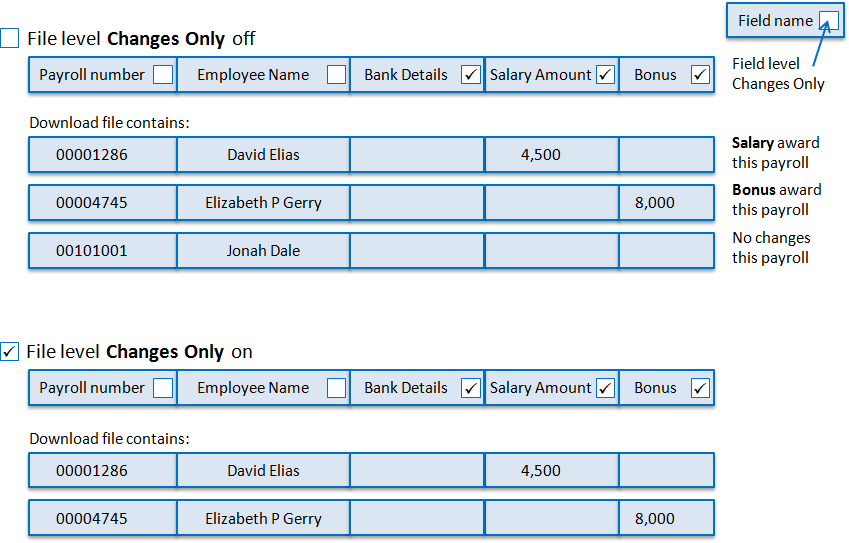This screenshot has height=543, width=849.
Task: Untick Bank Details box in upper header row
Action: tap(471, 75)
